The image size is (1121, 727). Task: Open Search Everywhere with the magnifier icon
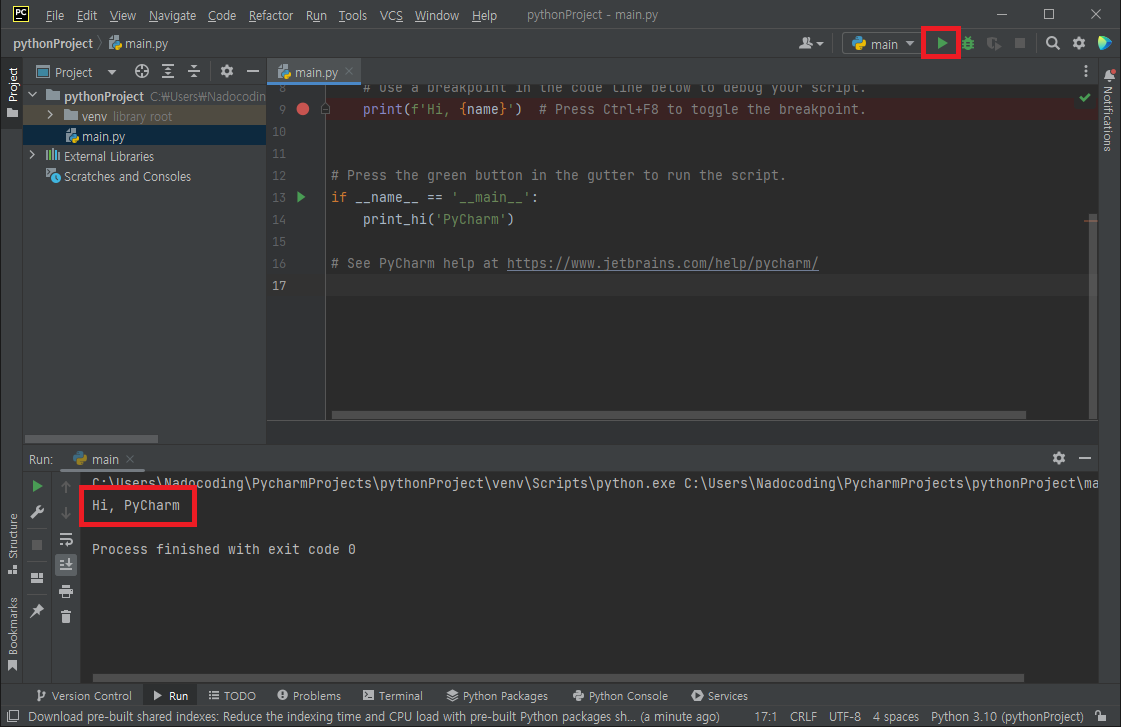tap(1054, 43)
